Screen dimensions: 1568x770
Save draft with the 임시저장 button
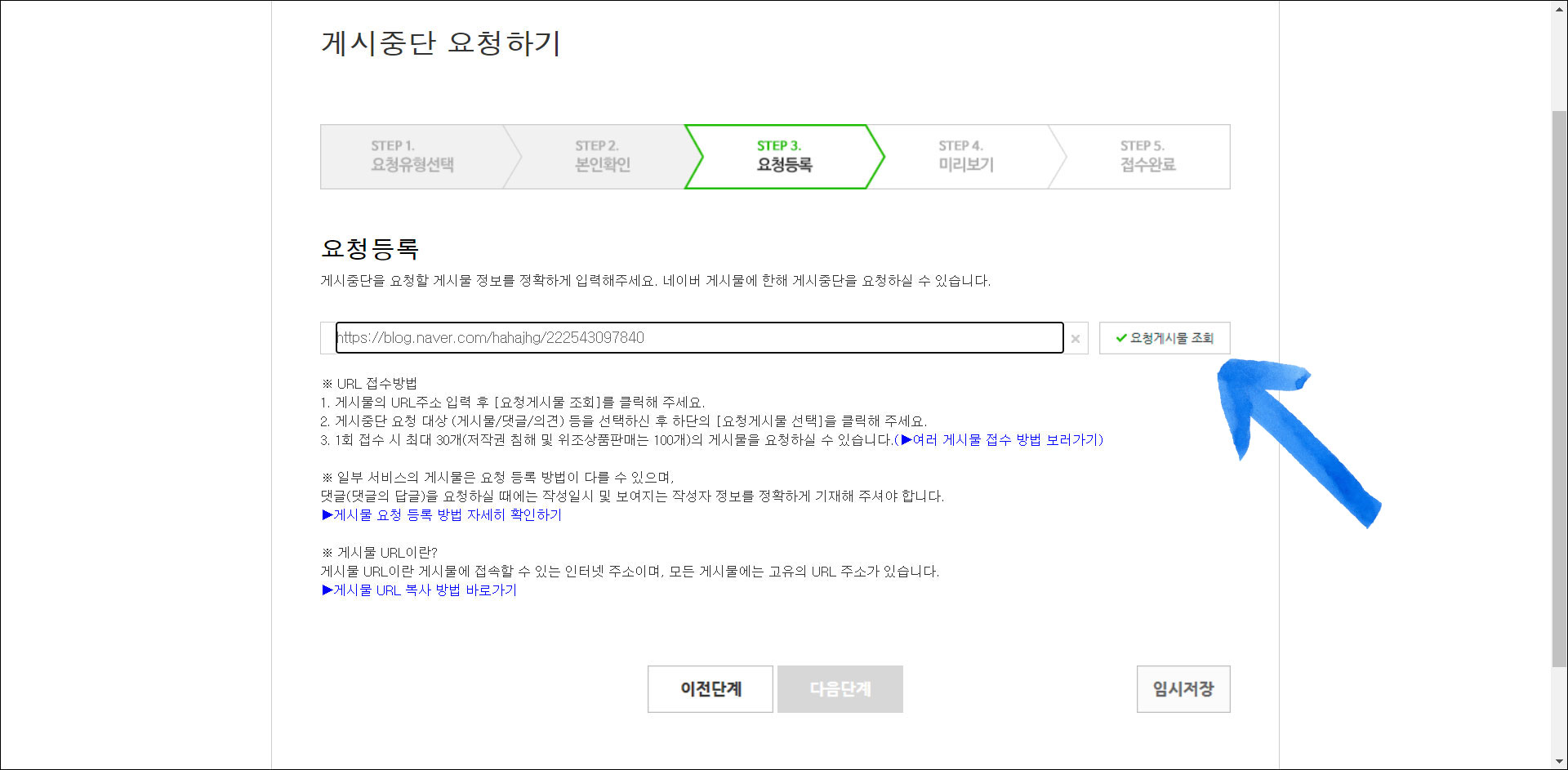[x=1183, y=689]
